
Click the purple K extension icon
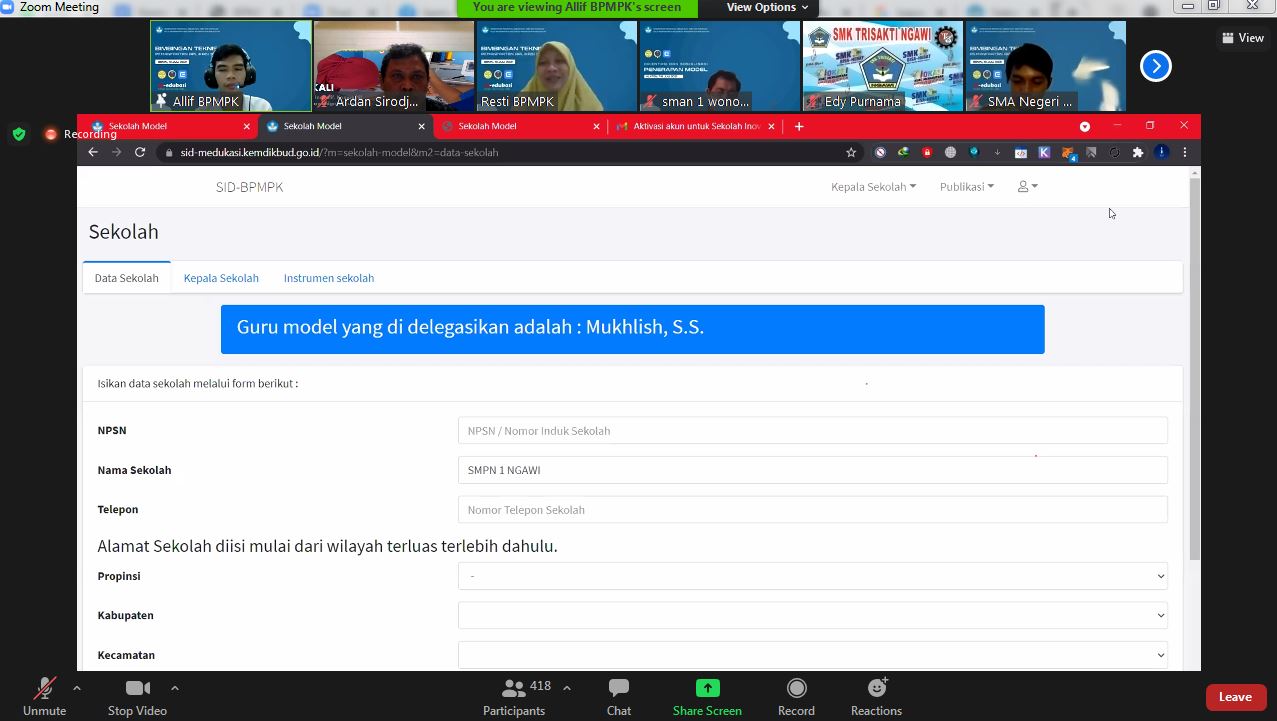[1044, 152]
